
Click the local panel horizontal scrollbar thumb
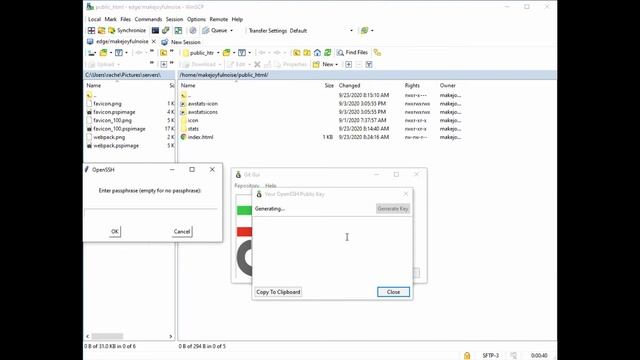[x=107, y=336]
